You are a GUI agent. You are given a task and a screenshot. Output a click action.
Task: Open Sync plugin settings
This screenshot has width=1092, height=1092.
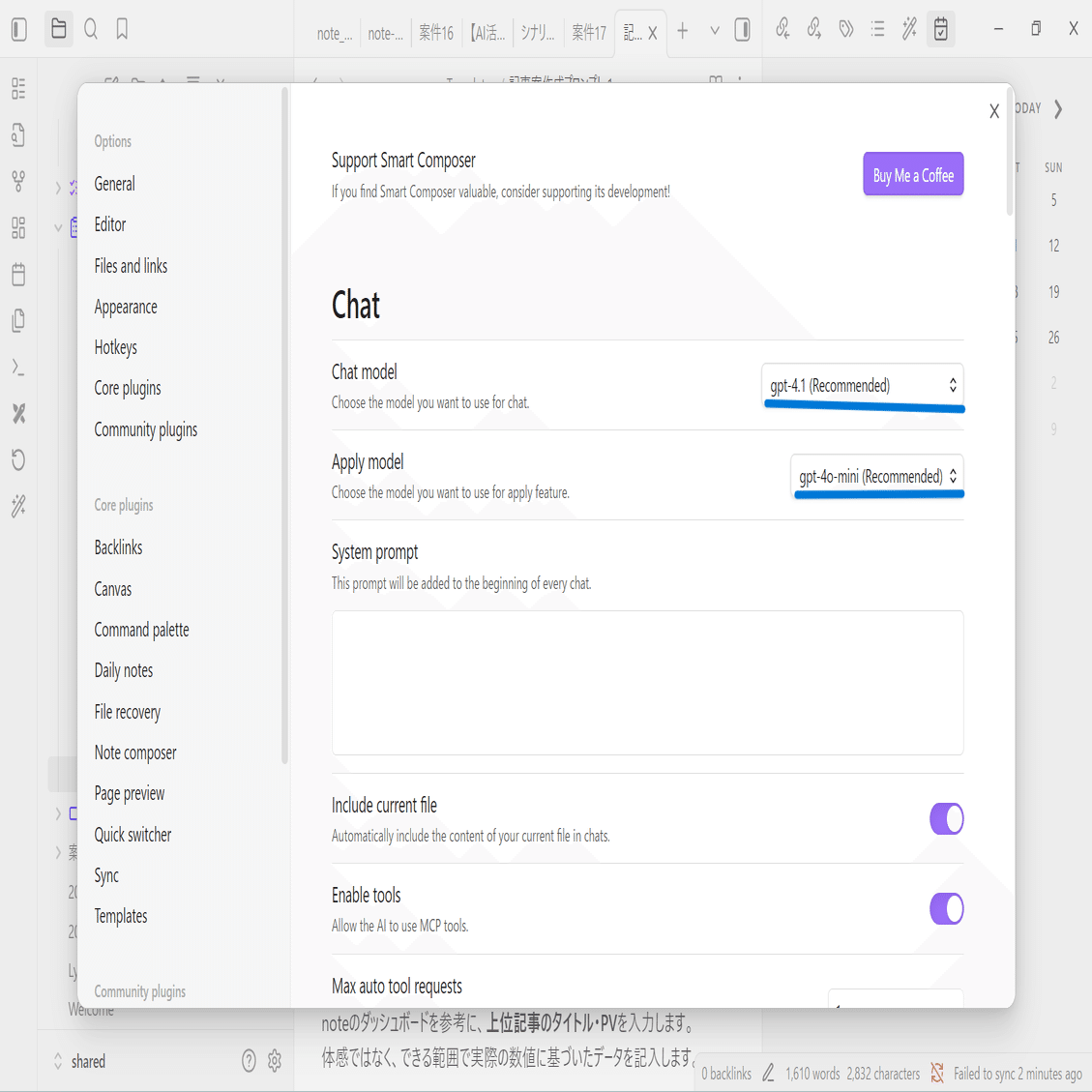point(106,875)
